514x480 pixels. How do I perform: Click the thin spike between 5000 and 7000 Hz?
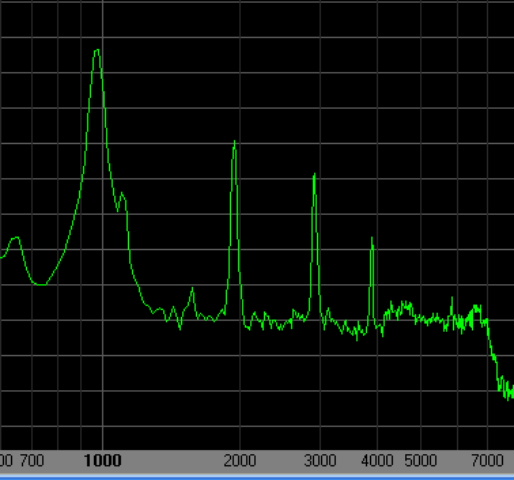pos(452,299)
